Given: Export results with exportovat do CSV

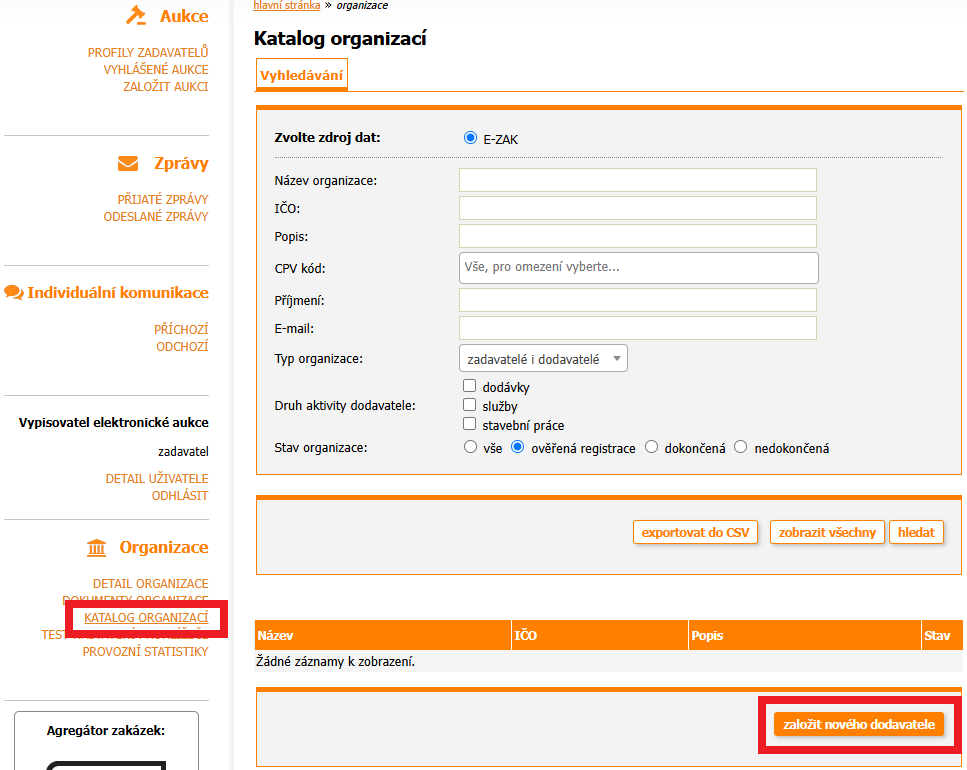Looking at the screenshot, I should [x=696, y=532].
